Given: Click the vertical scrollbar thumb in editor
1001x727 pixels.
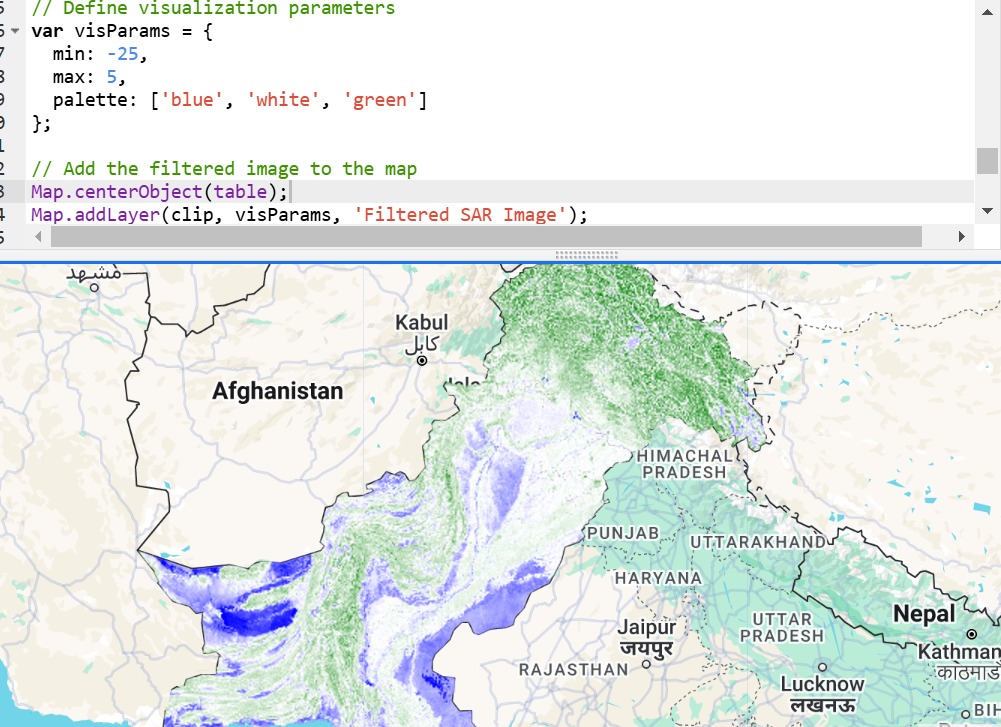Looking at the screenshot, I should coord(987,160).
